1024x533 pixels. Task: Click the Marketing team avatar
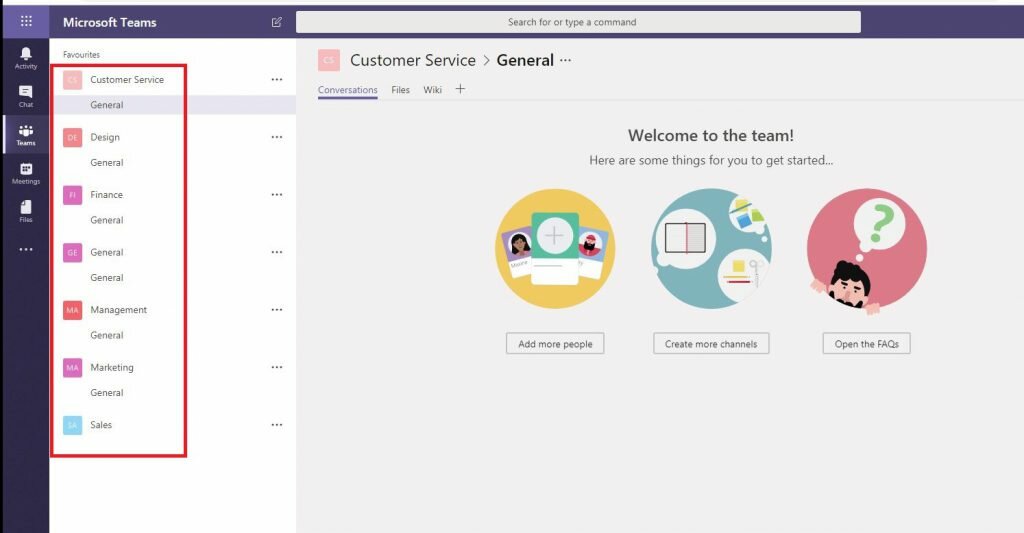[x=72, y=367]
